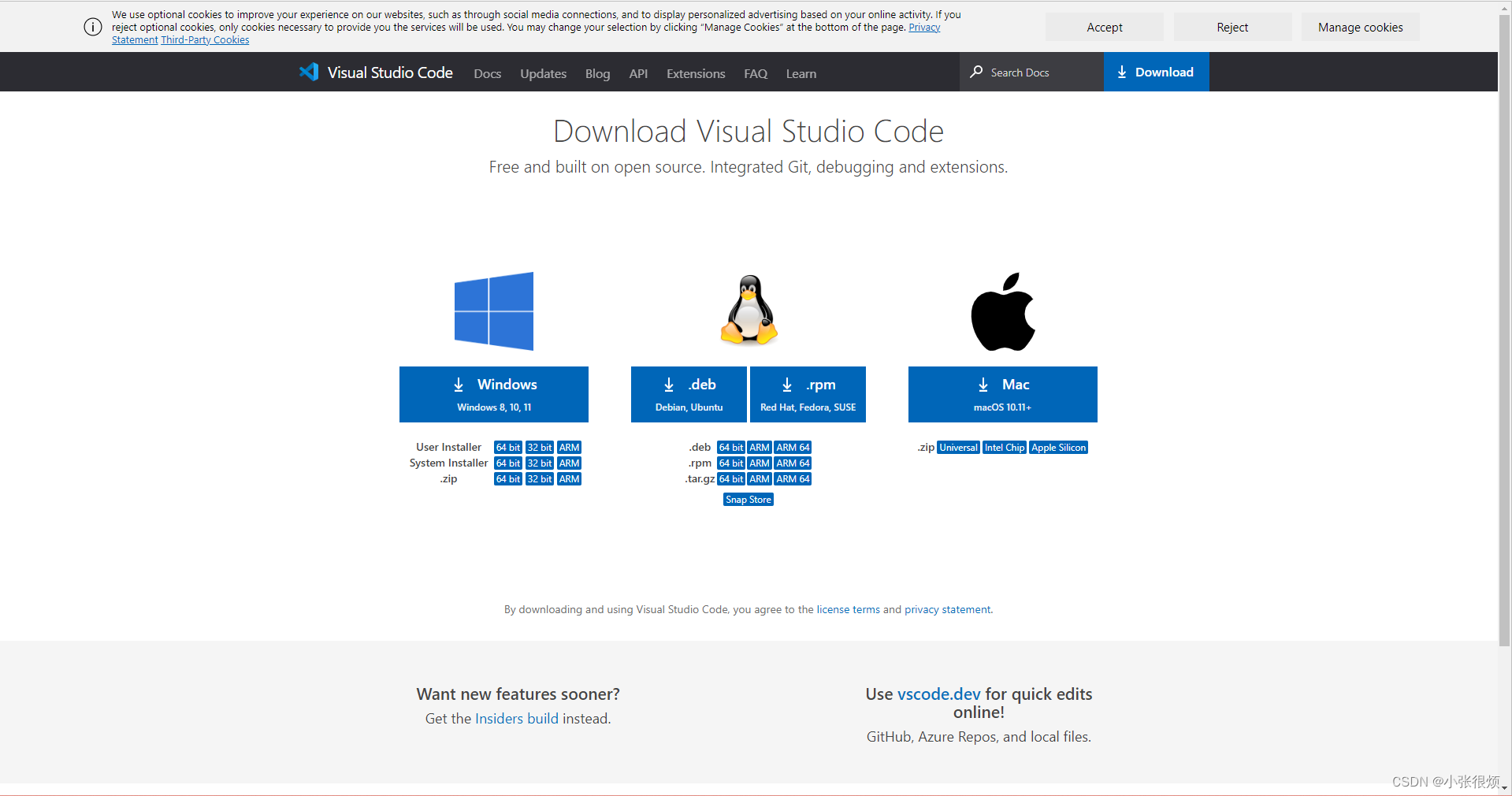Click the Linux Tux penguin icon

pyautogui.click(x=749, y=310)
